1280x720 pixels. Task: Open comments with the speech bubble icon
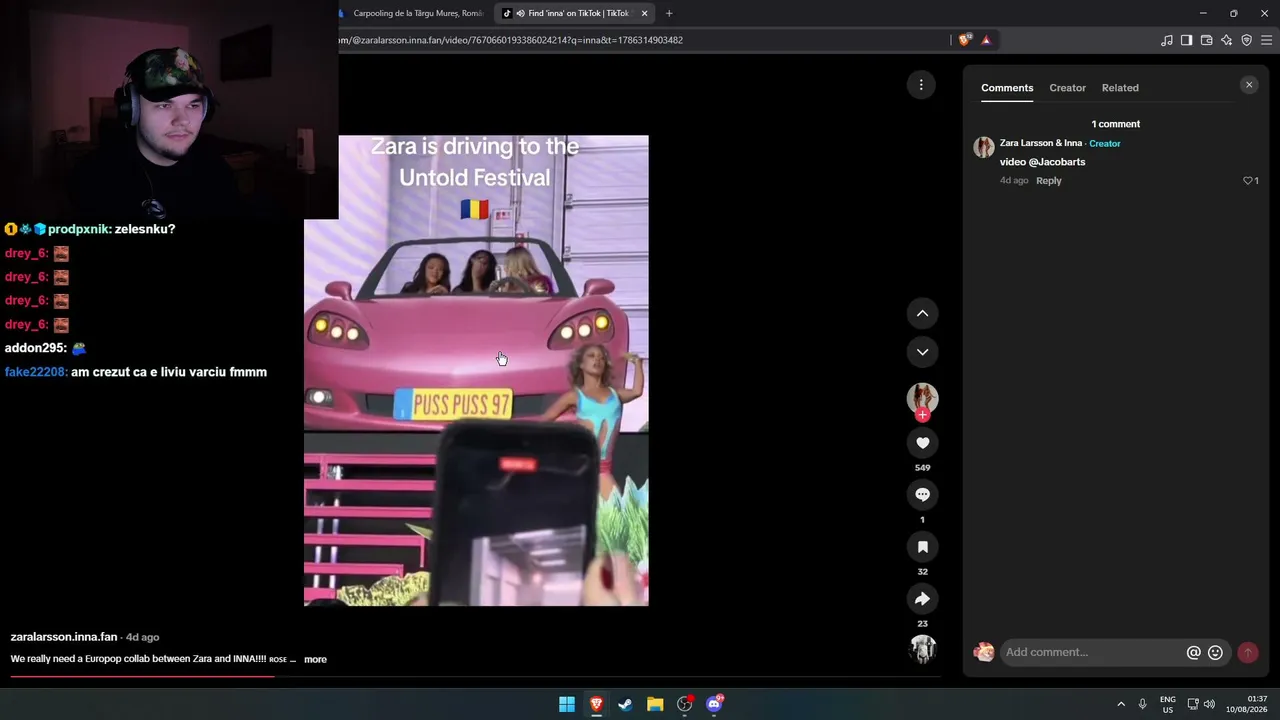[x=922, y=495]
